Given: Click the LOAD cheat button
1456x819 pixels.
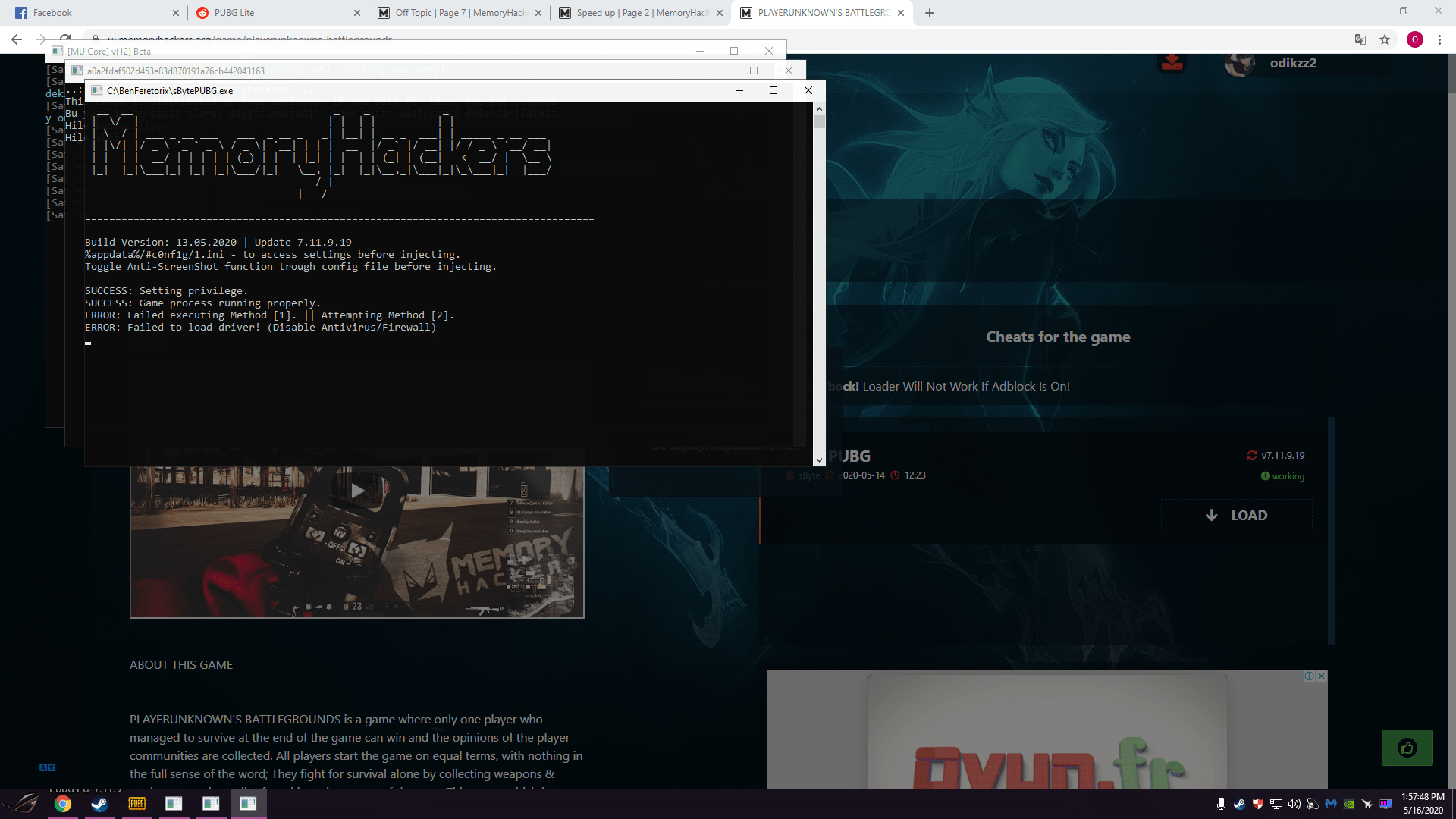Looking at the screenshot, I should tap(1237, 516).
